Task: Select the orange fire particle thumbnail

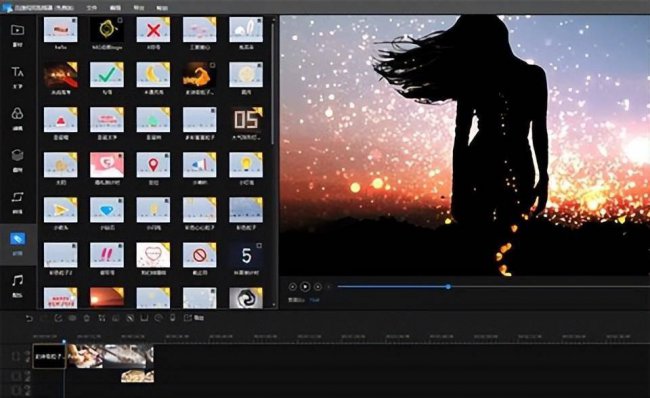Action: click(200, 75)
